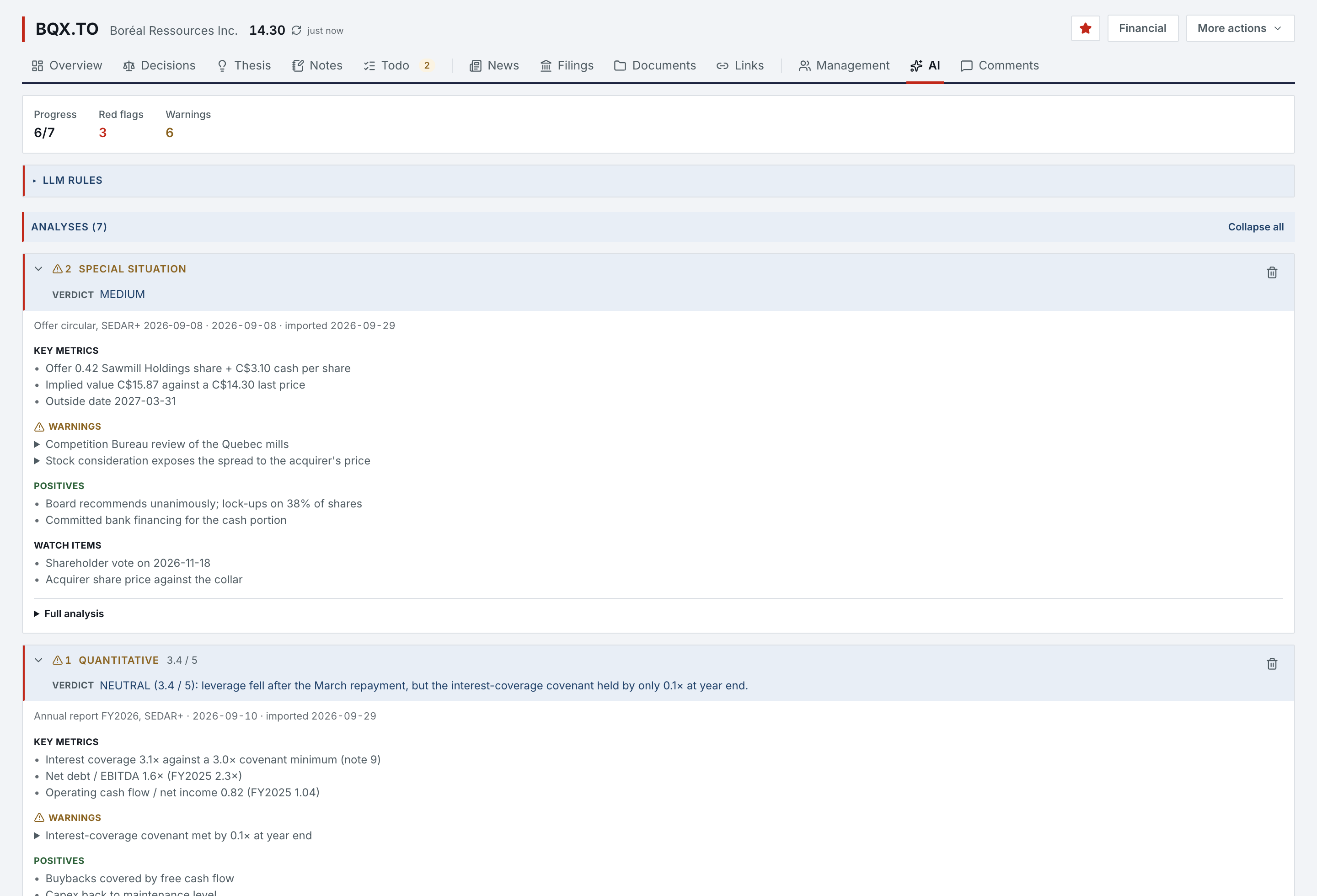Expand Competition Bureau review warning

(x=161, y=444)
